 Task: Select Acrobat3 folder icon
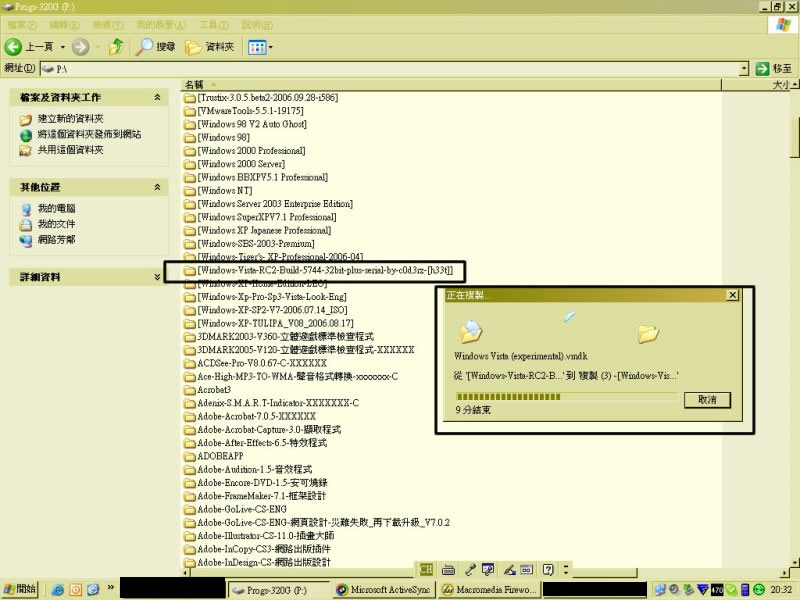[x=190, y=390]
